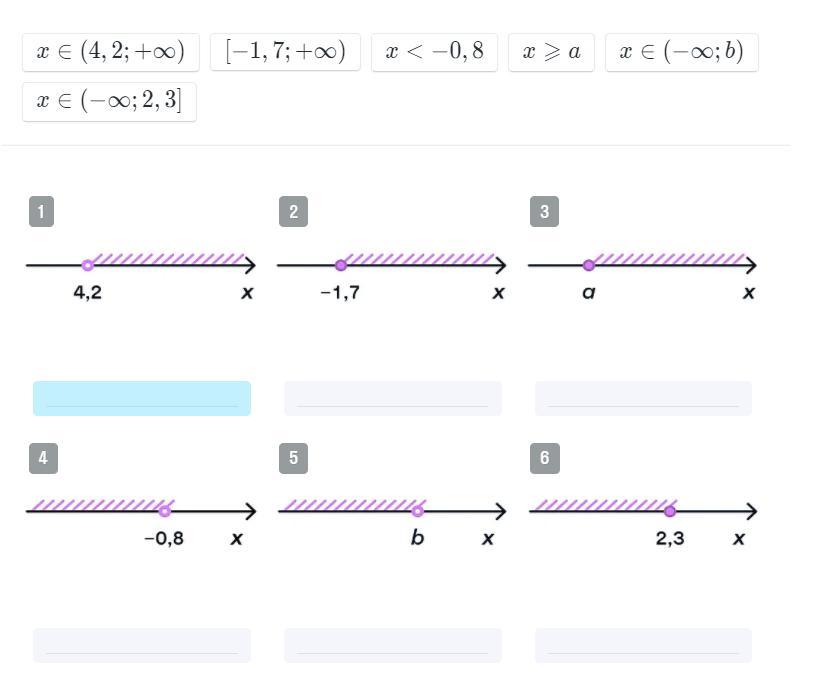Choose the x < −0,8 answer chip
Viewport: 822px width, 691px height.
click(434, 52)
